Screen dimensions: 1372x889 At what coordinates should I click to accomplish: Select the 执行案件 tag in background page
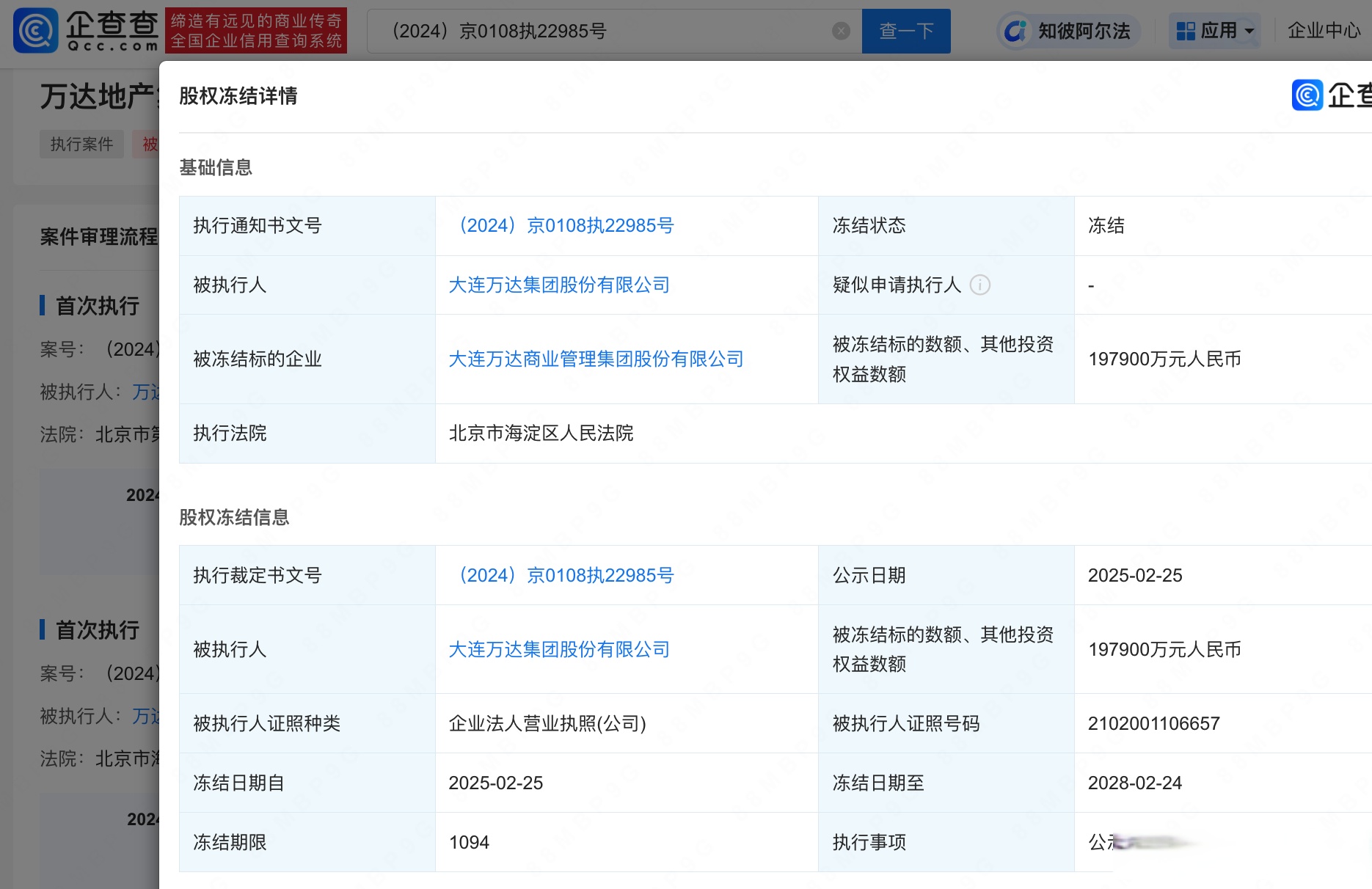(81, 144)
